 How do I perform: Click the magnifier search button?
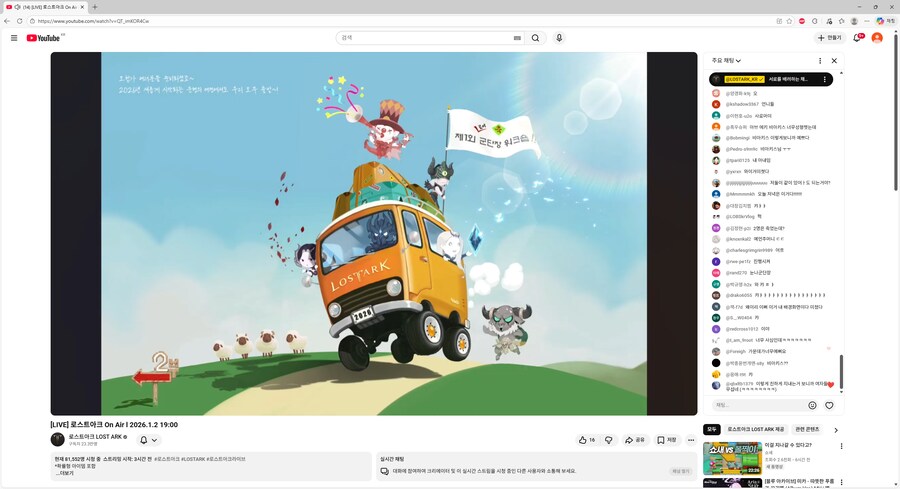pos(535,38)
